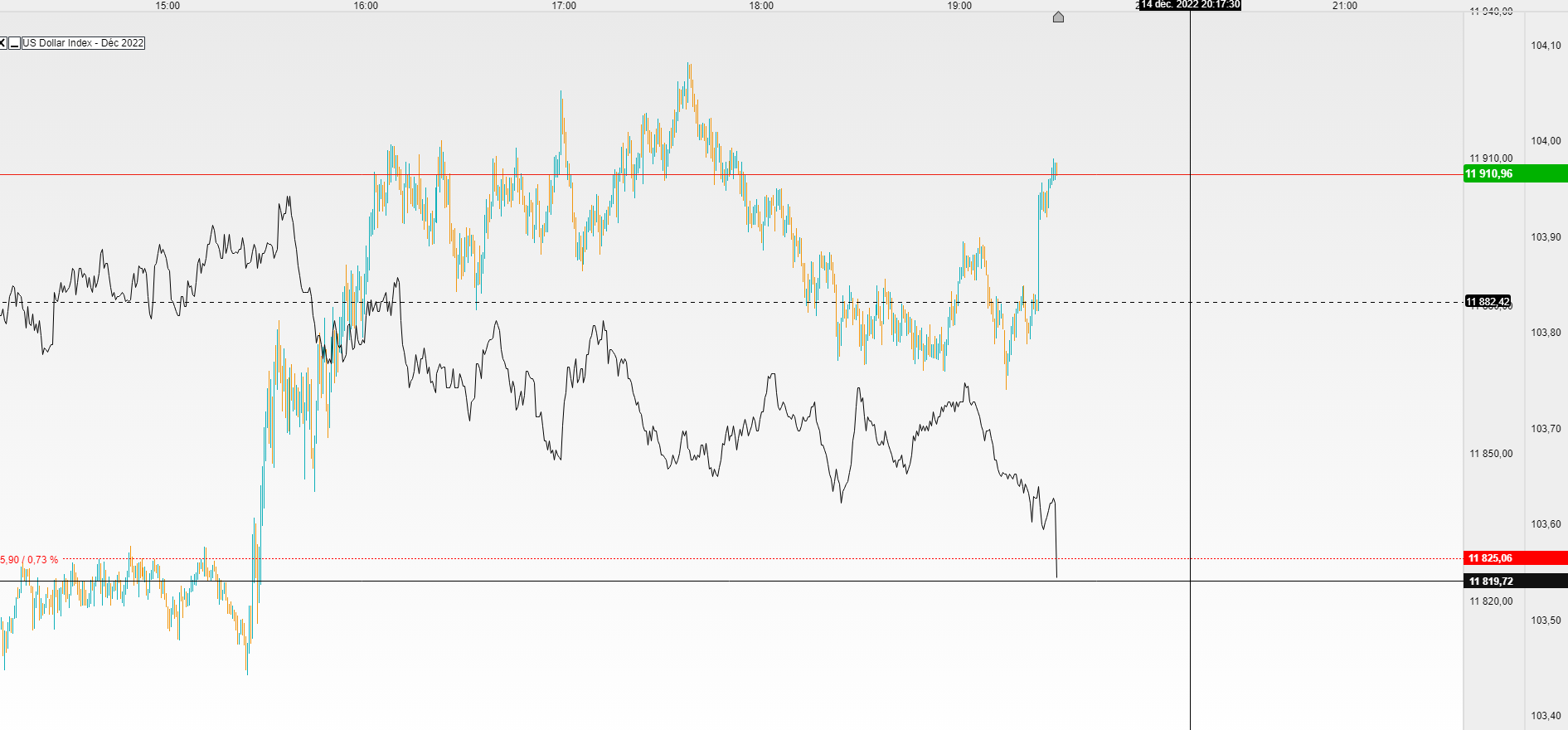Click the black 11 819,72 price tag
The height and width of the screenshot is (730, 1568).
[1515, 582]
